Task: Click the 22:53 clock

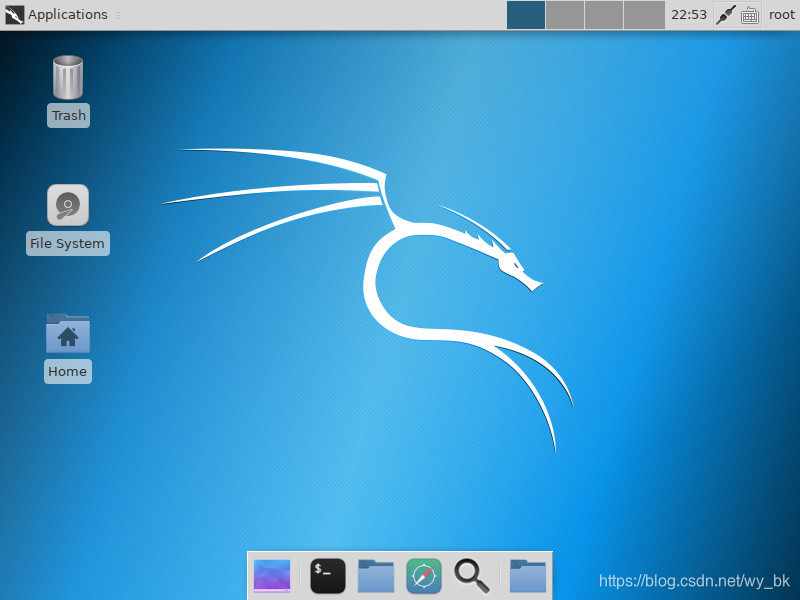Action: (x=689, y=15)
